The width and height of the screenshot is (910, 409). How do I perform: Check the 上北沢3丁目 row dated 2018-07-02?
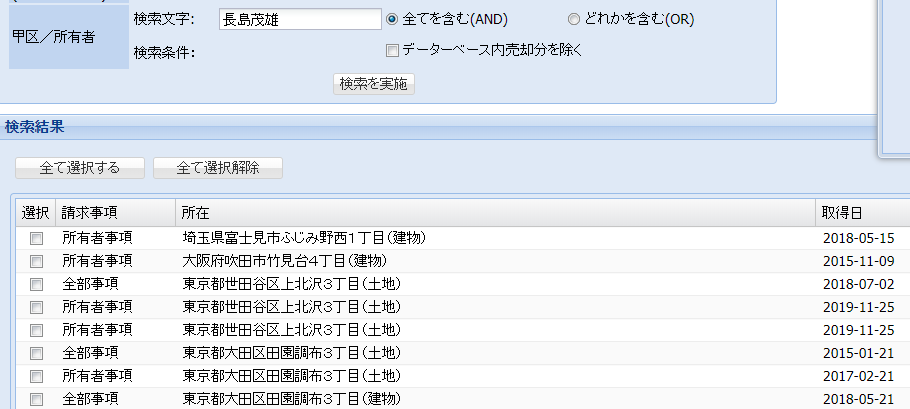37,284
